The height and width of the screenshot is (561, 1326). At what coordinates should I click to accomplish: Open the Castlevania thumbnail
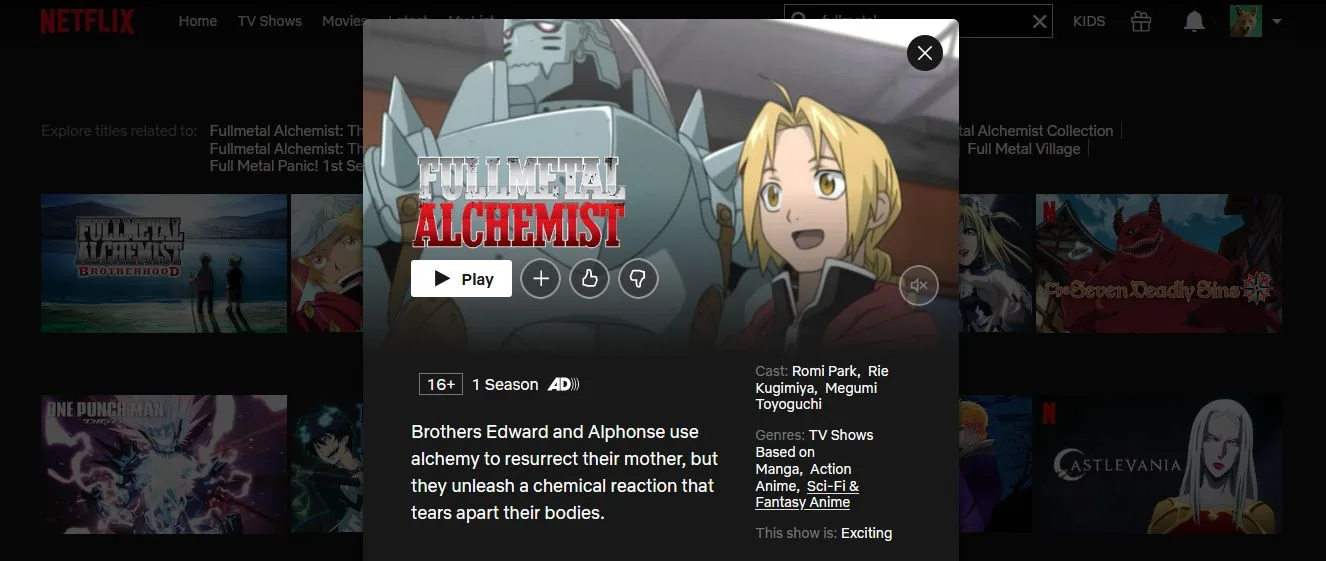click(1159, 465)
